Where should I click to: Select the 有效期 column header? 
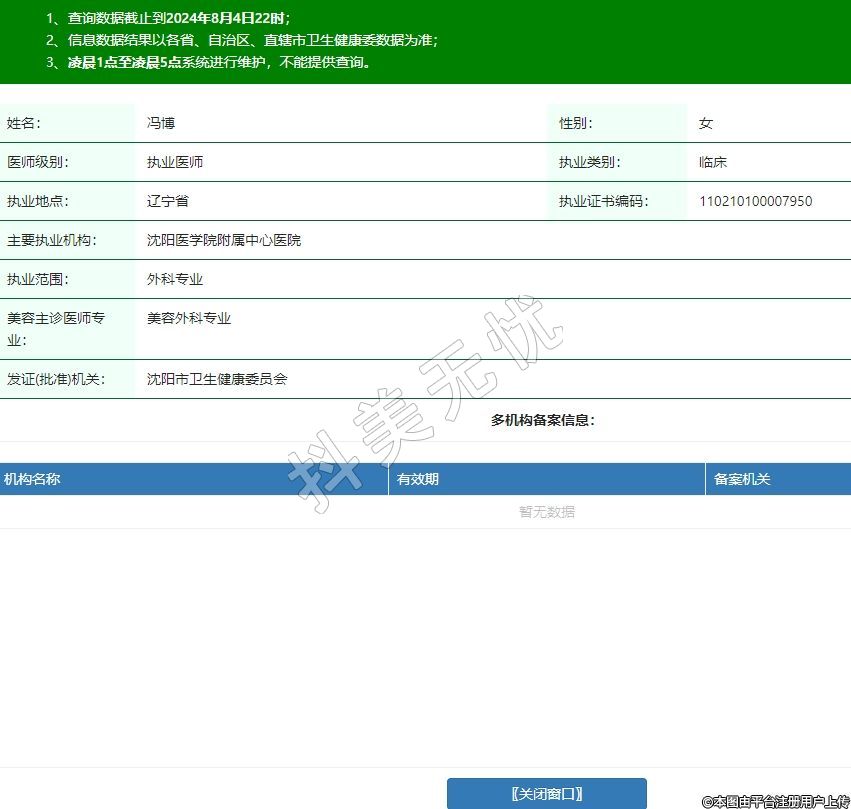click(418, 479)
